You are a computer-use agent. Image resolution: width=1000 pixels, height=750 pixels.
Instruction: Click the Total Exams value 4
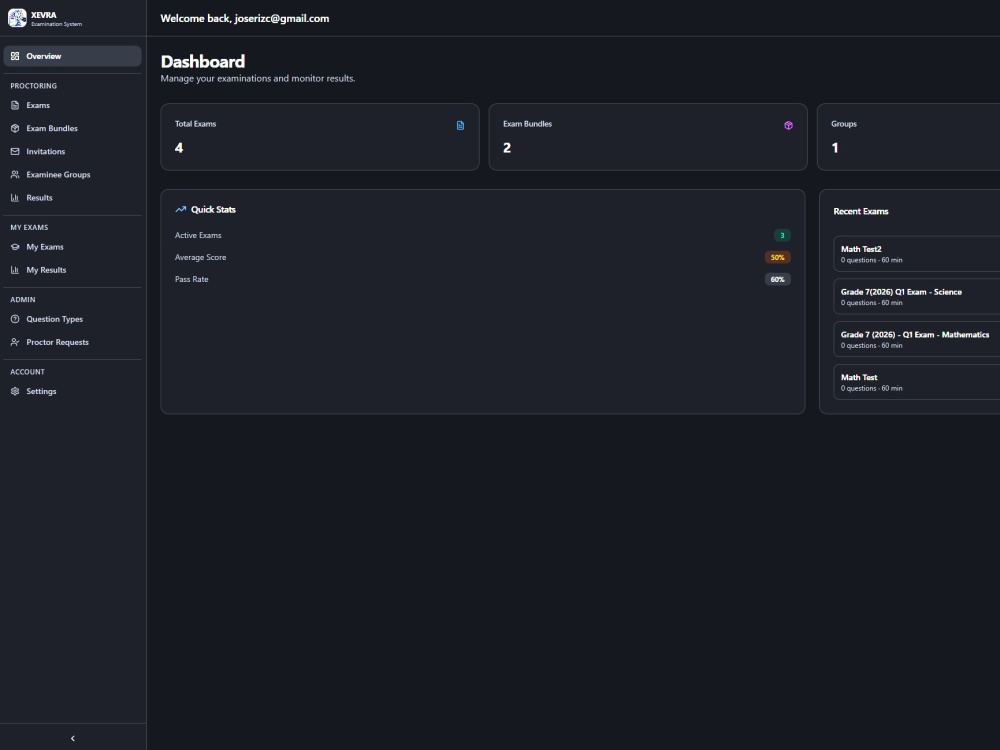tap(179, 148)
